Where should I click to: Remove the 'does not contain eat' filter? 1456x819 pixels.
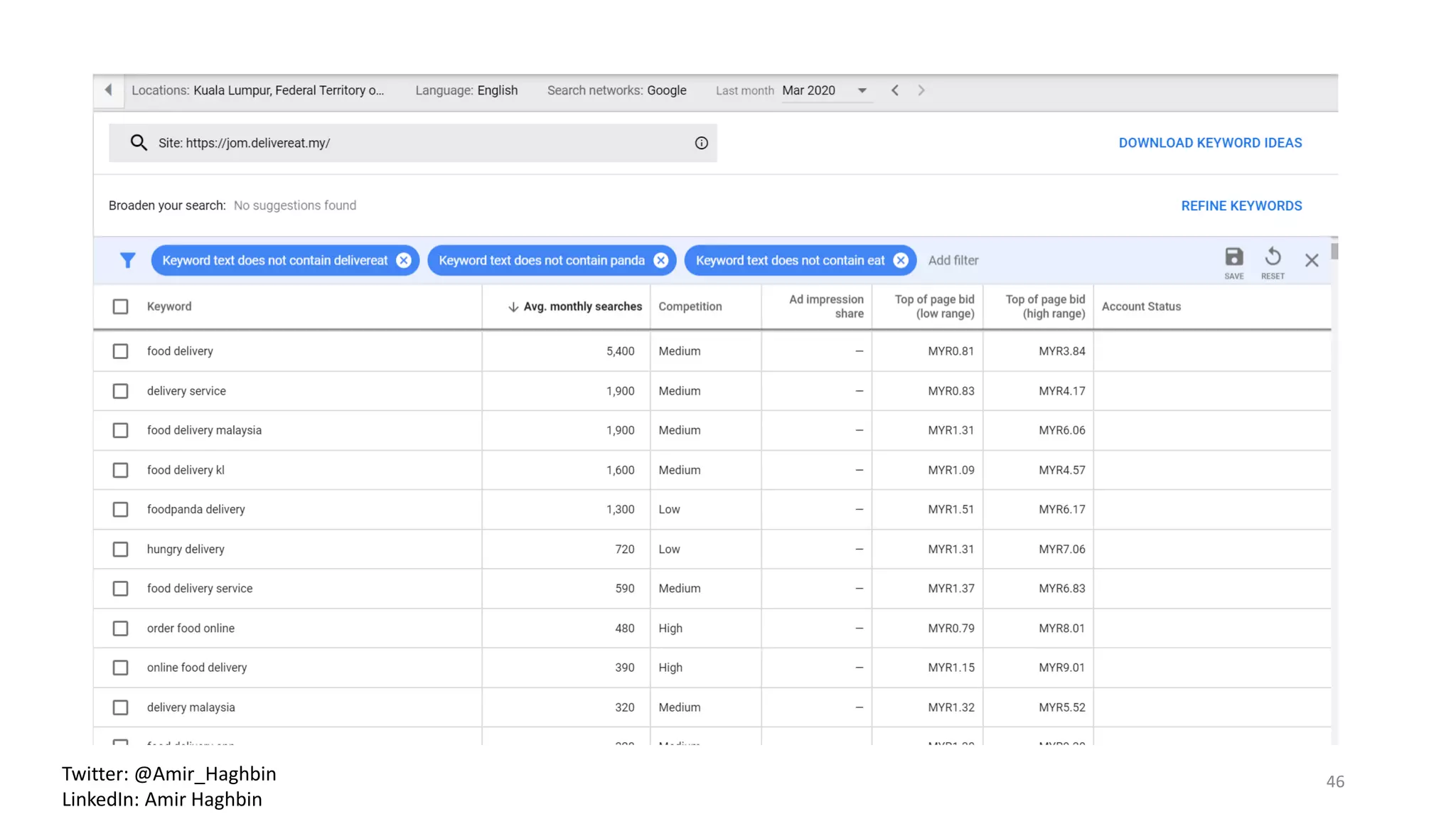tap(901, 260)
